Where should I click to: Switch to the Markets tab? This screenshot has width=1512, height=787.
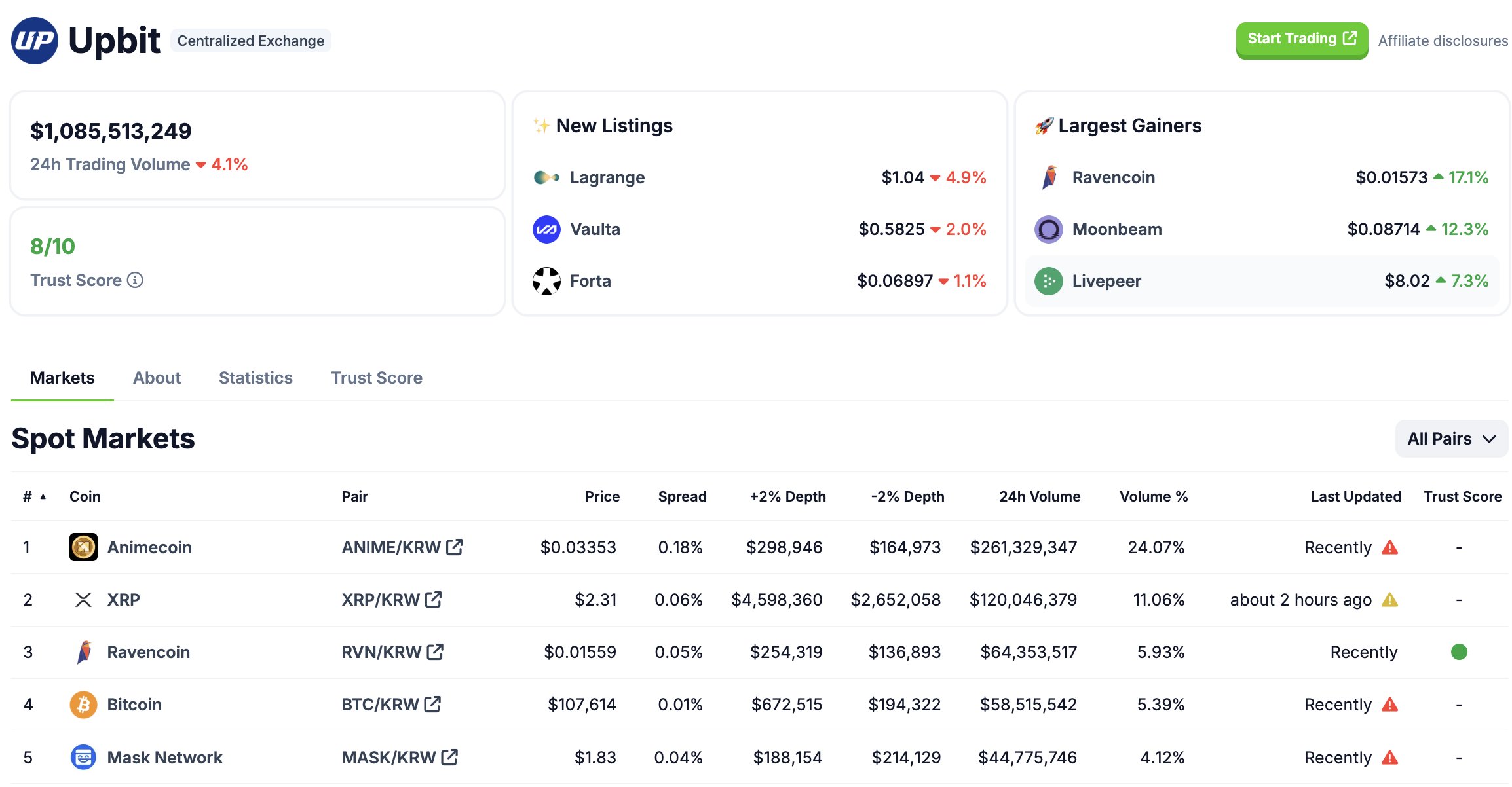point(62,378)
